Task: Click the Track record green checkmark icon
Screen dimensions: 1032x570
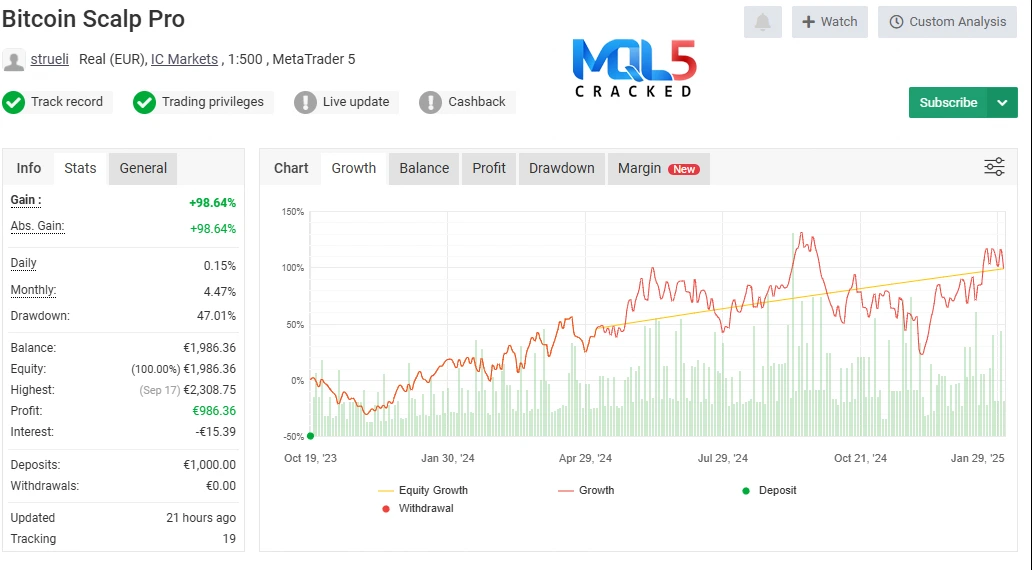Action: pyautogui.click(x=13, y=102)
